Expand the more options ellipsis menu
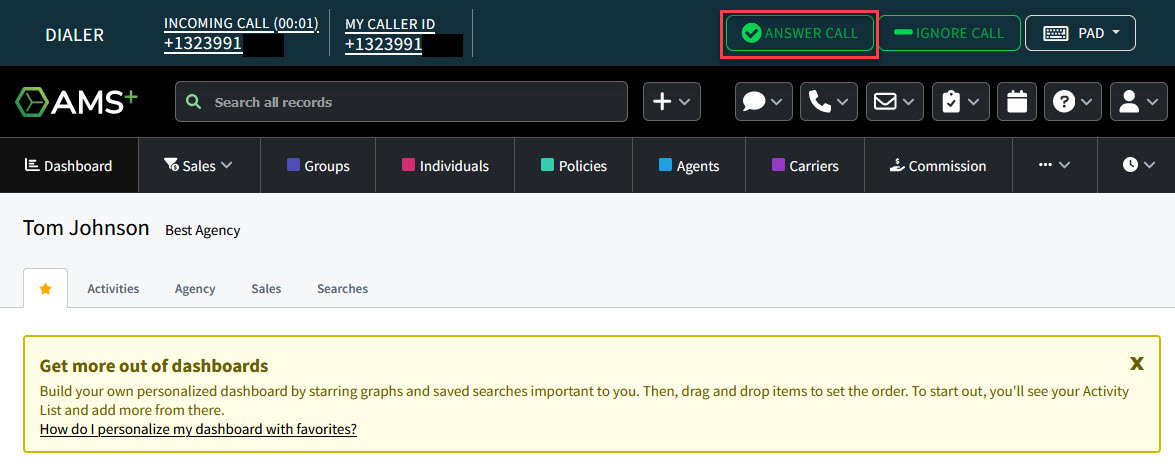 [x=1054, y=165]
